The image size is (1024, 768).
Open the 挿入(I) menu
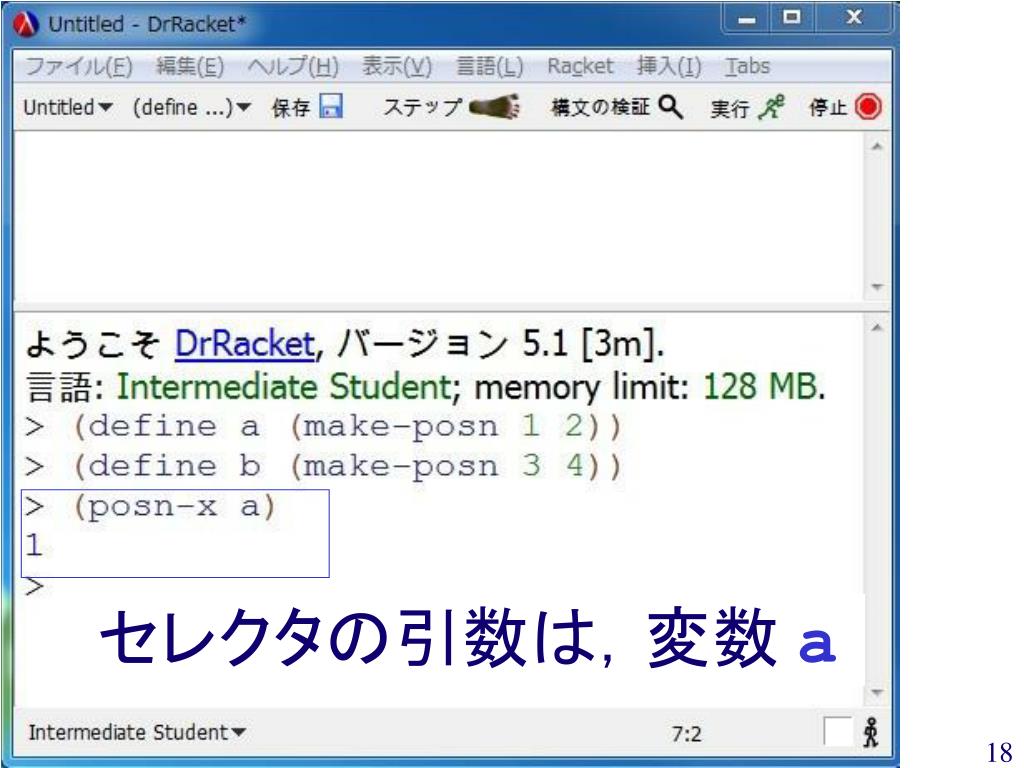click(x=669, y=66)
